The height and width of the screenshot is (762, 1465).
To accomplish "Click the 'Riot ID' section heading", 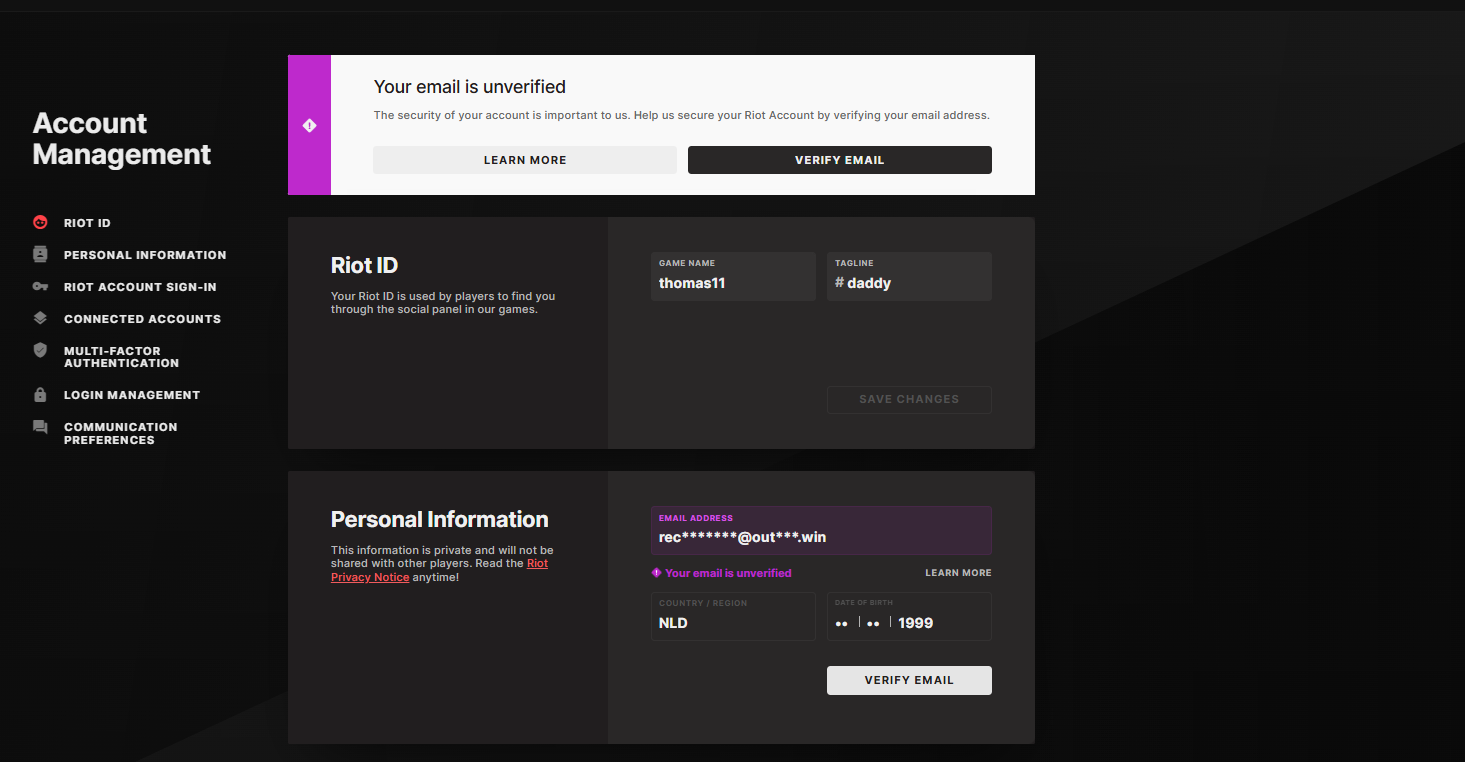I will (x=364, y=265).
